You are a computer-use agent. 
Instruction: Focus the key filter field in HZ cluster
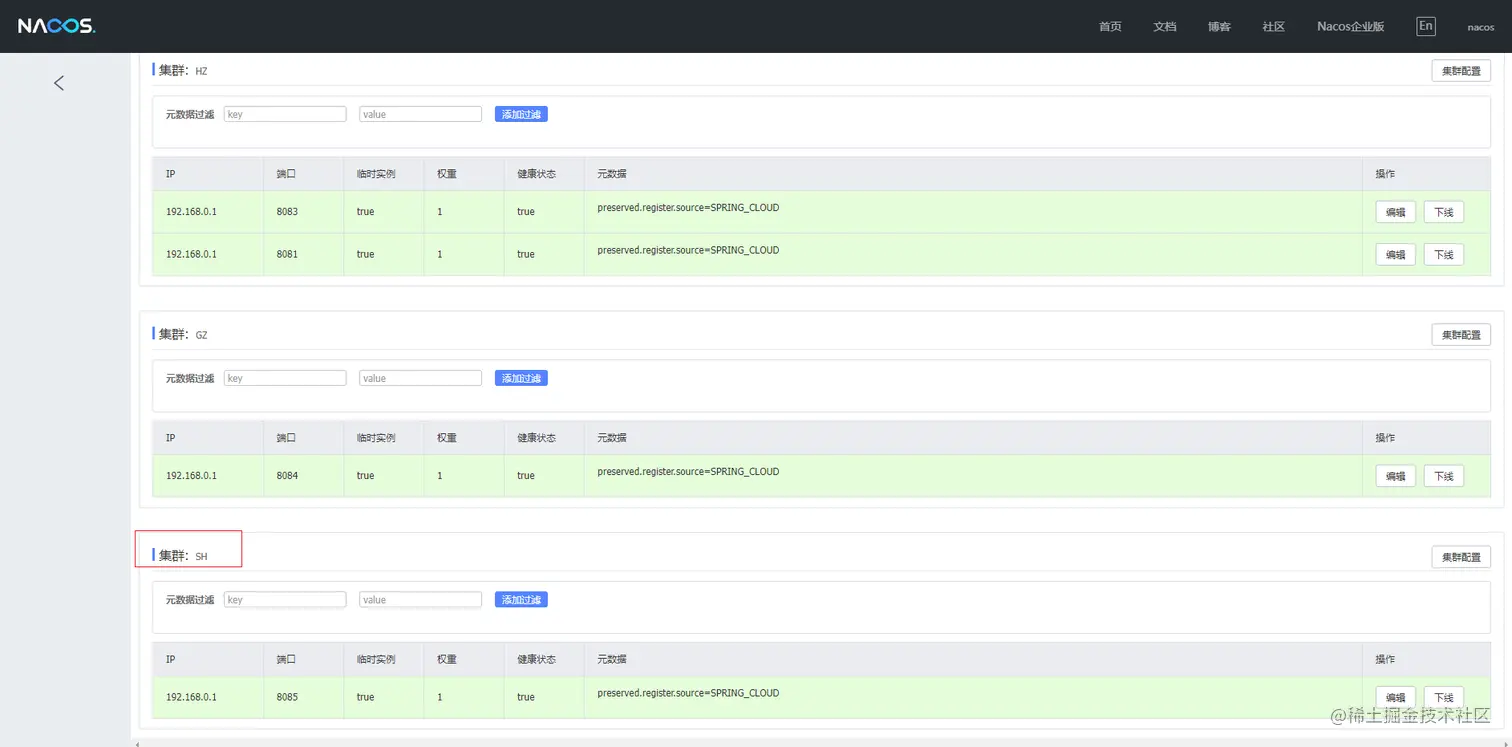click(x=285, y=114)
